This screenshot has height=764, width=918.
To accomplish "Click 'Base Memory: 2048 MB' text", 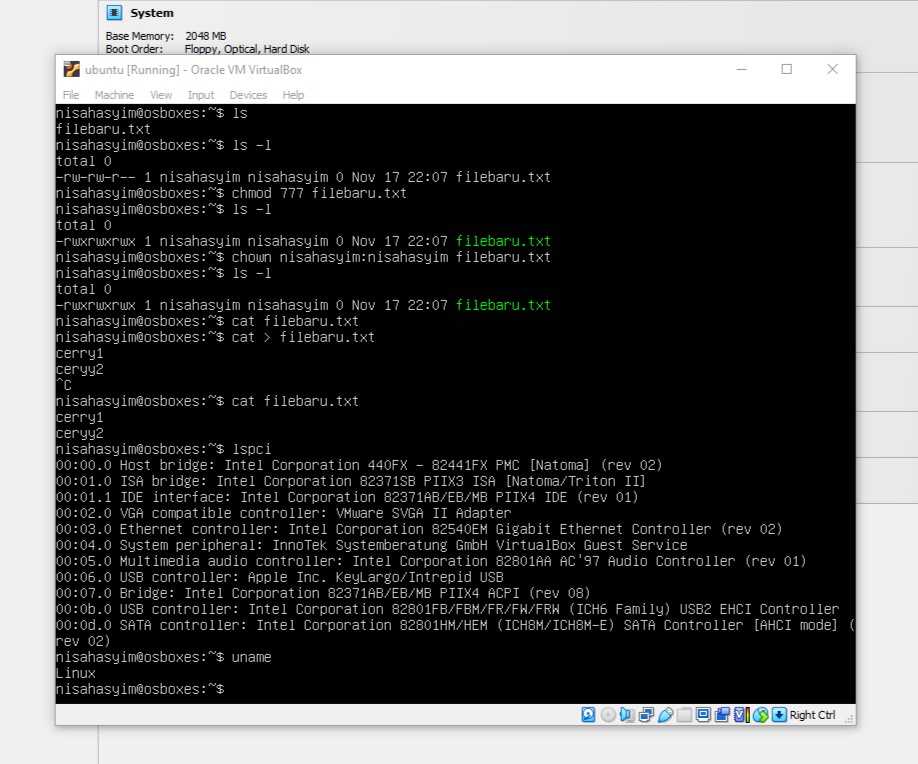I will 166,36.
